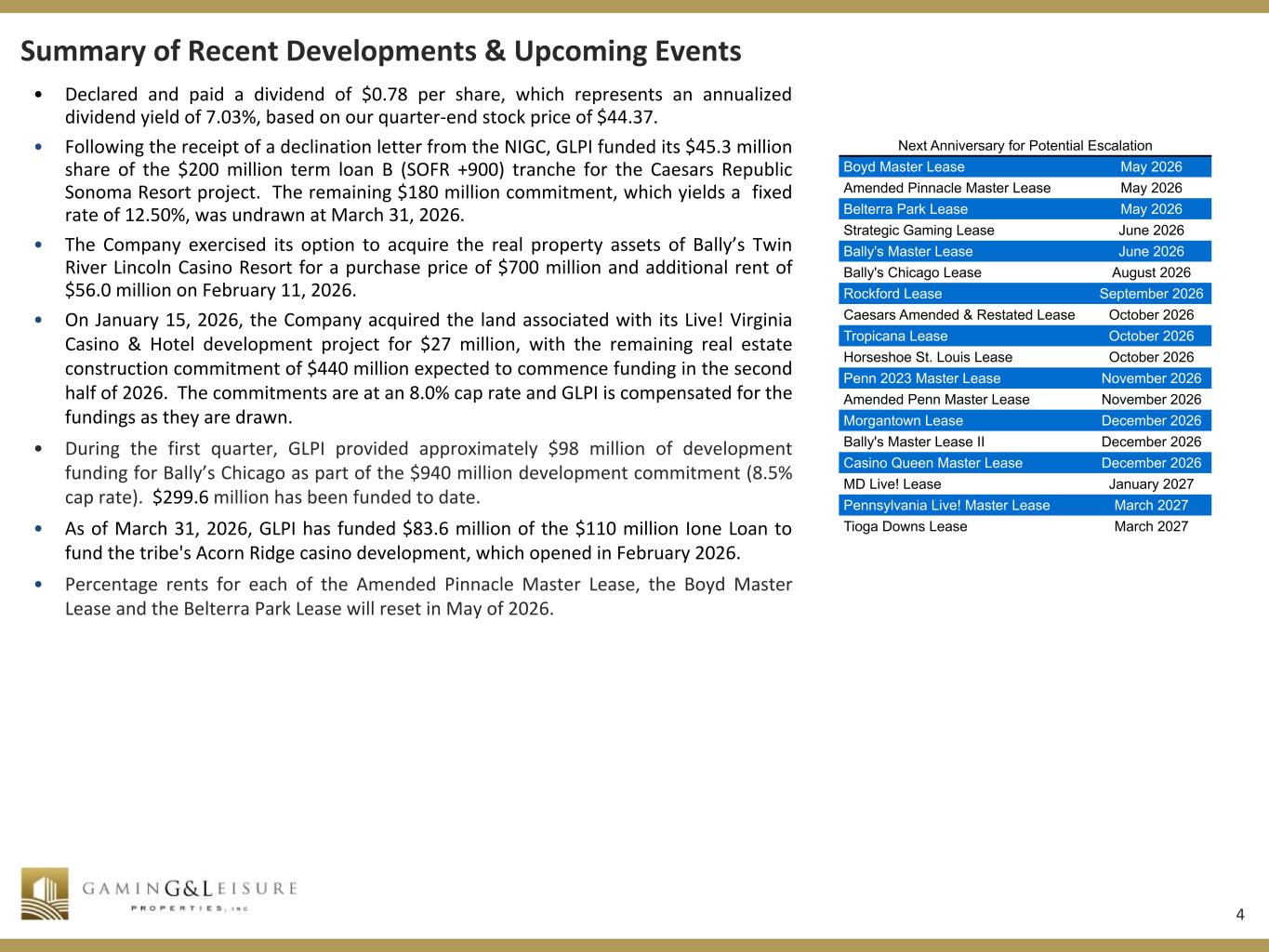
Task: Select the Tioga Downs Lease March 2027 date
Action: click(x=1151, y=526)
